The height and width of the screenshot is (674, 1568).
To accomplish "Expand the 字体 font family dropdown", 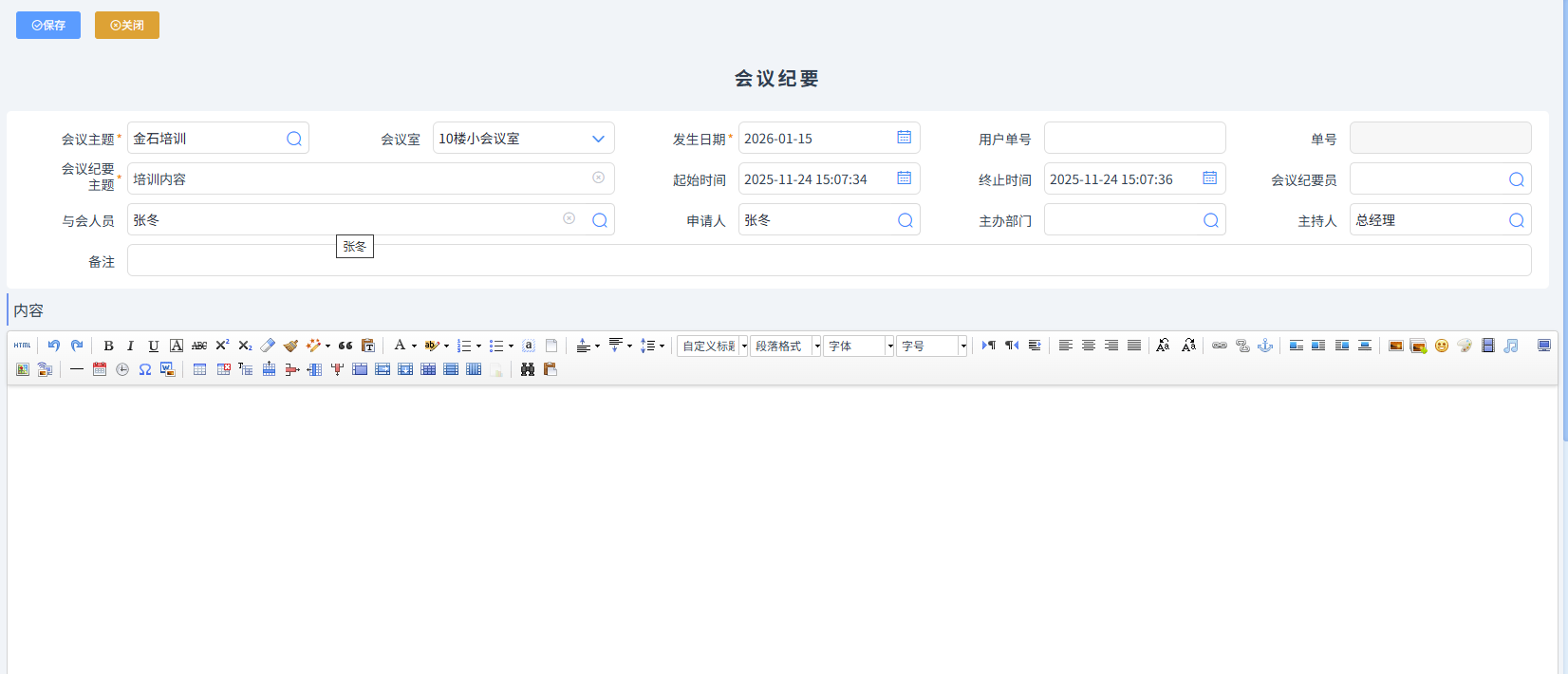I will tap(889, 346).
